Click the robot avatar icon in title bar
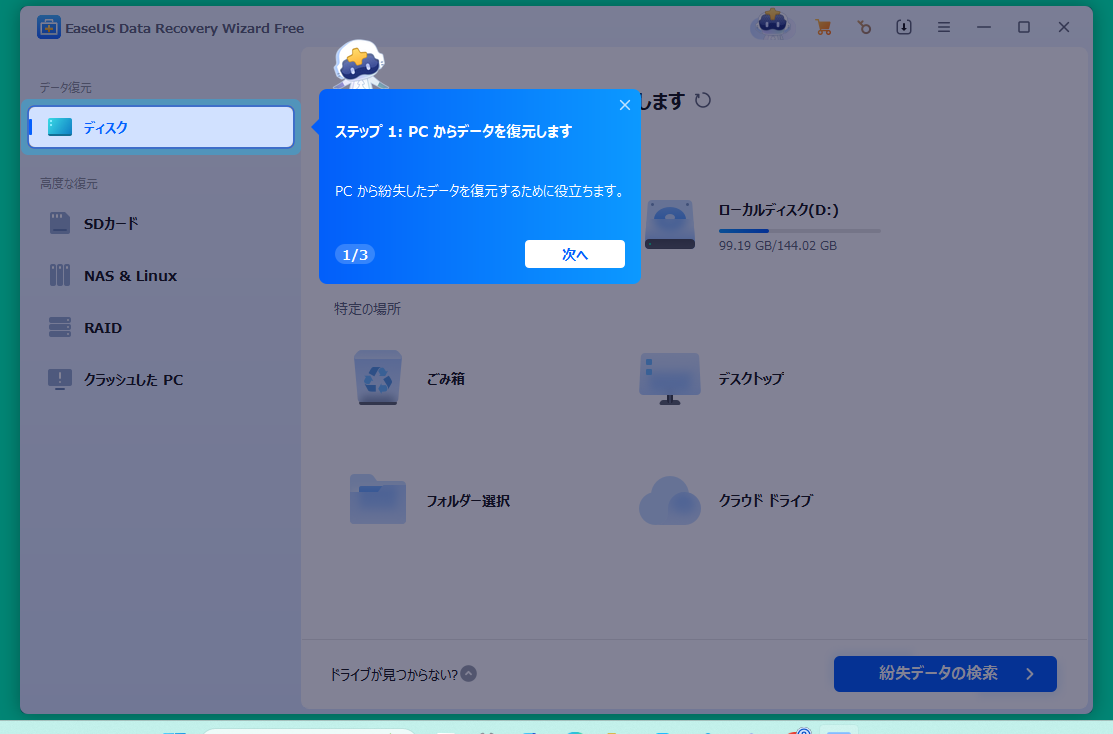The height and width of the screenshot is (734, 1113). (x=772, y=25)
